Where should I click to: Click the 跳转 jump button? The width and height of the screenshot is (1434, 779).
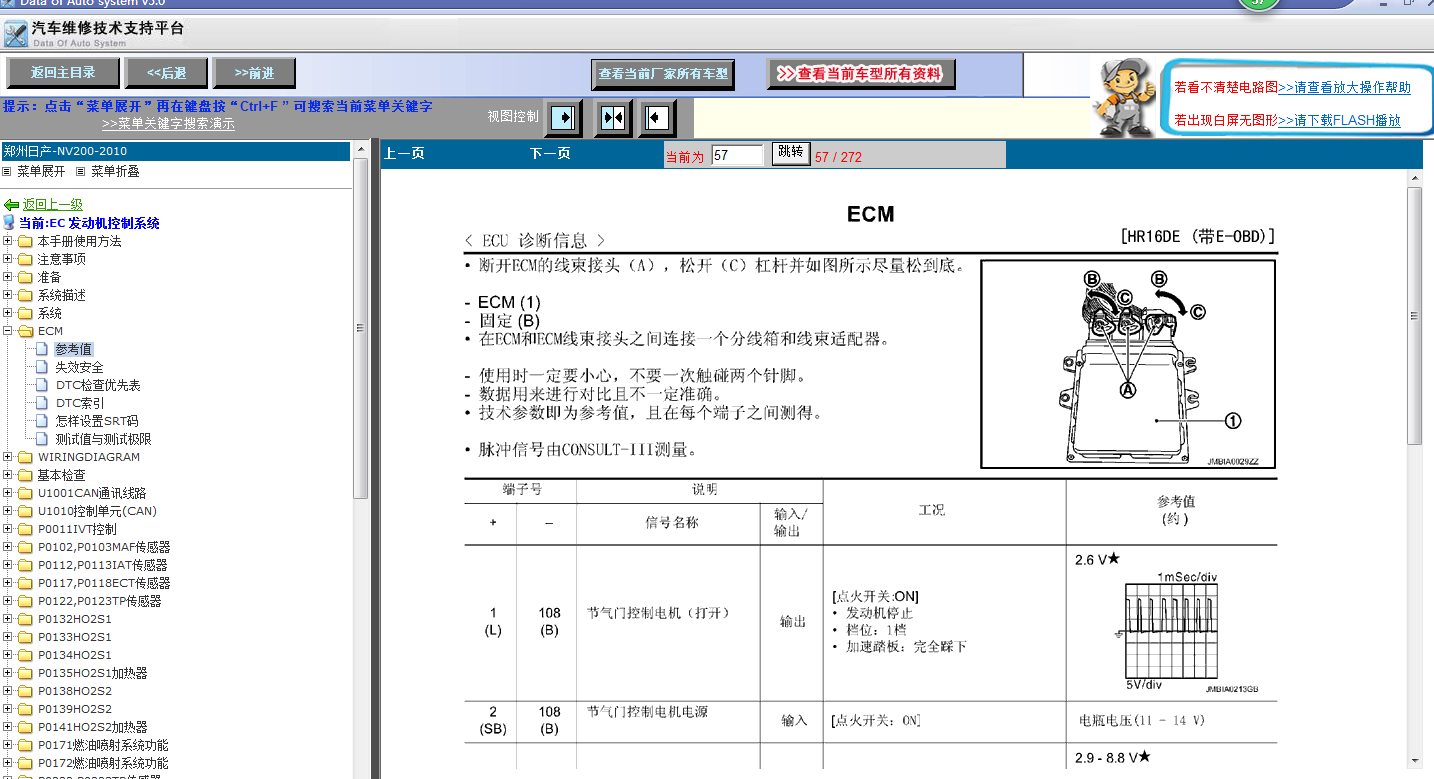(790, 153)
